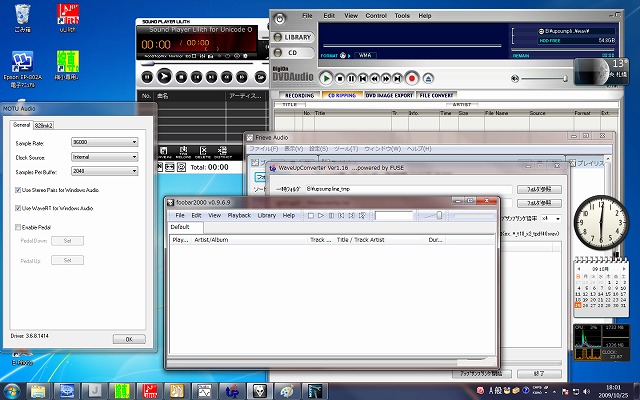Click the Artist/Album column header in foobar2000

tap(249, 240)
